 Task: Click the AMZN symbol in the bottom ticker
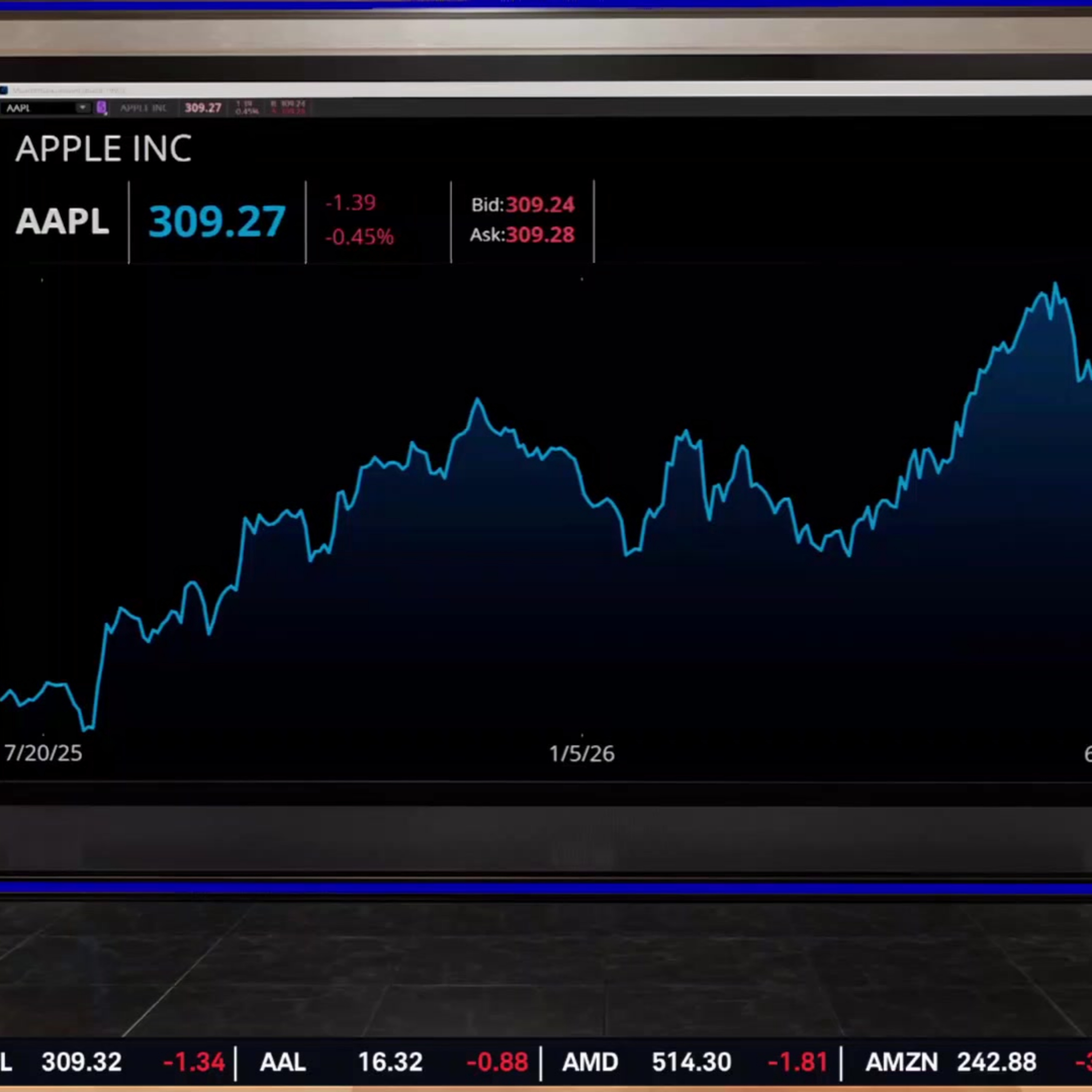pyautogui.click(x=902, y=1062)
